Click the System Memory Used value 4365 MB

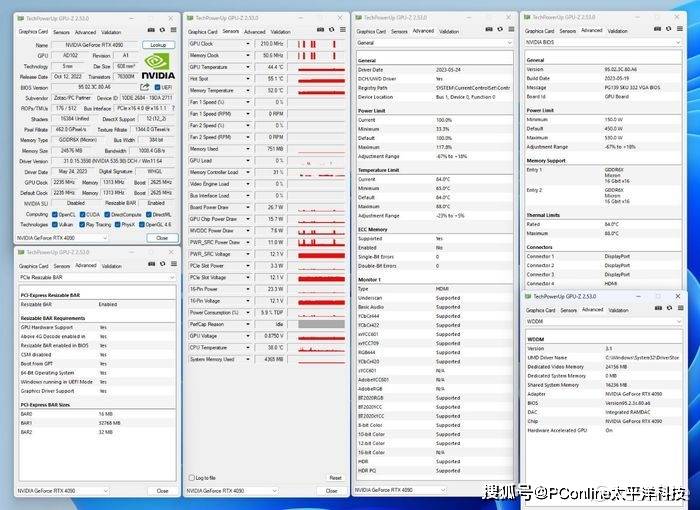[269, 359]
